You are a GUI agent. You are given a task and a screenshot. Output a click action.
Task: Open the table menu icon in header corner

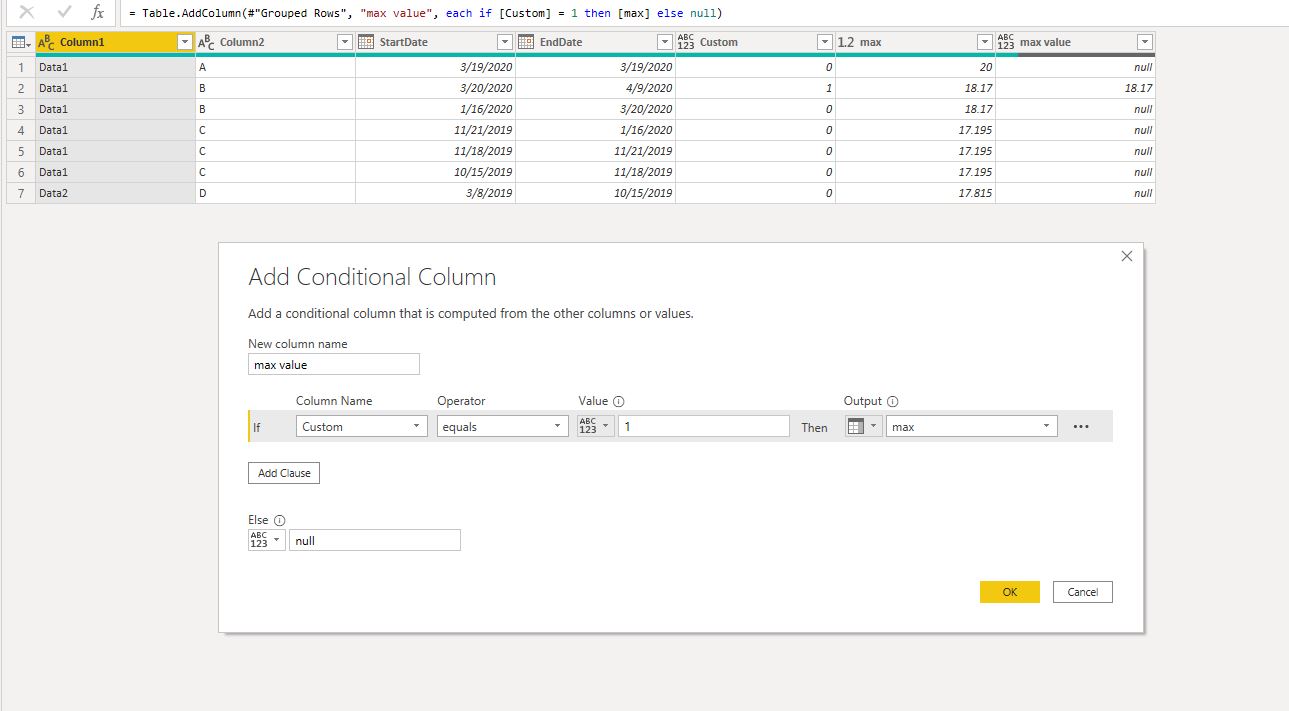20,42
